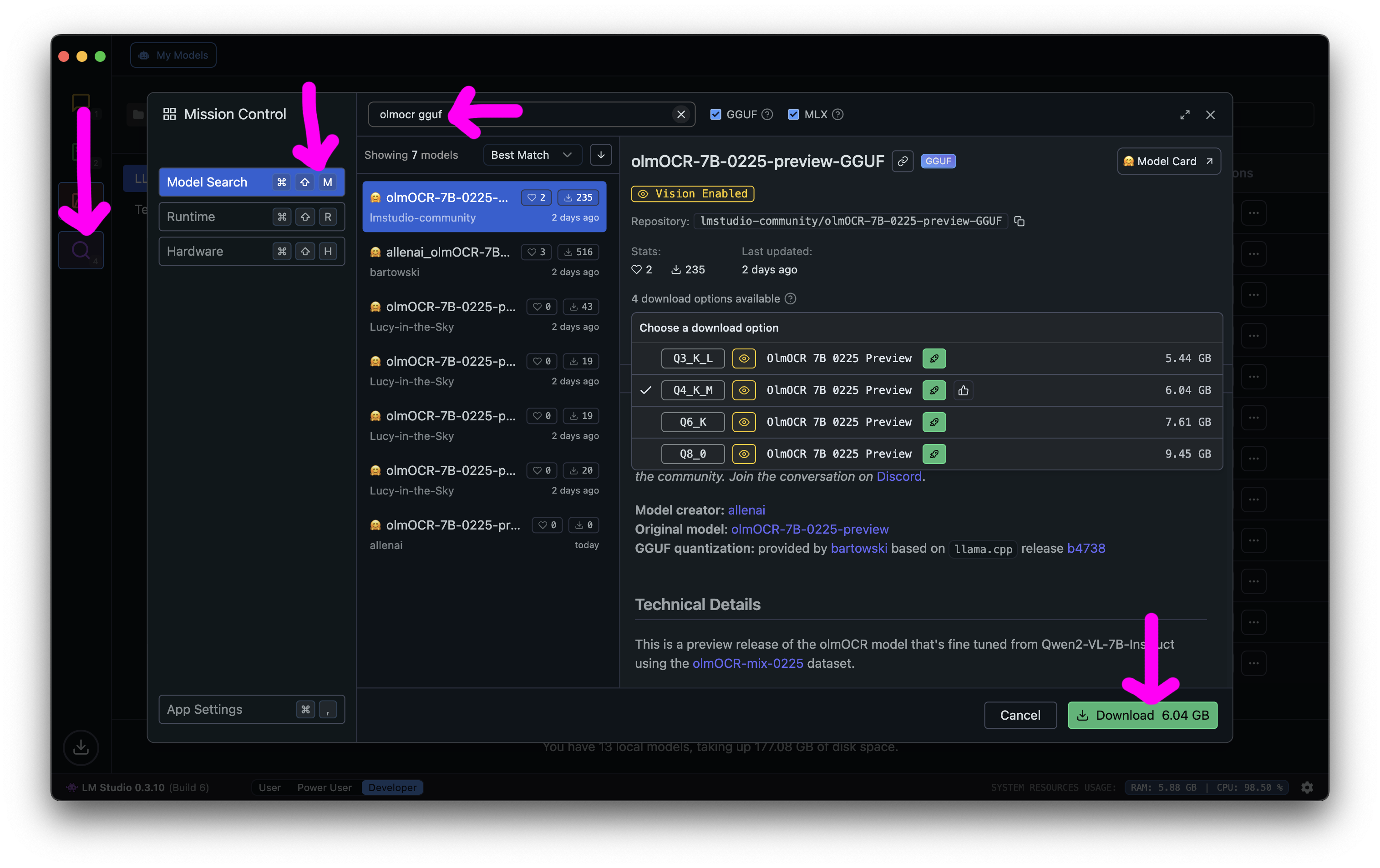Viewport: 1380px width, 868px height.
Task: Select the Q4_K_M download option
Action: [927, 390]
